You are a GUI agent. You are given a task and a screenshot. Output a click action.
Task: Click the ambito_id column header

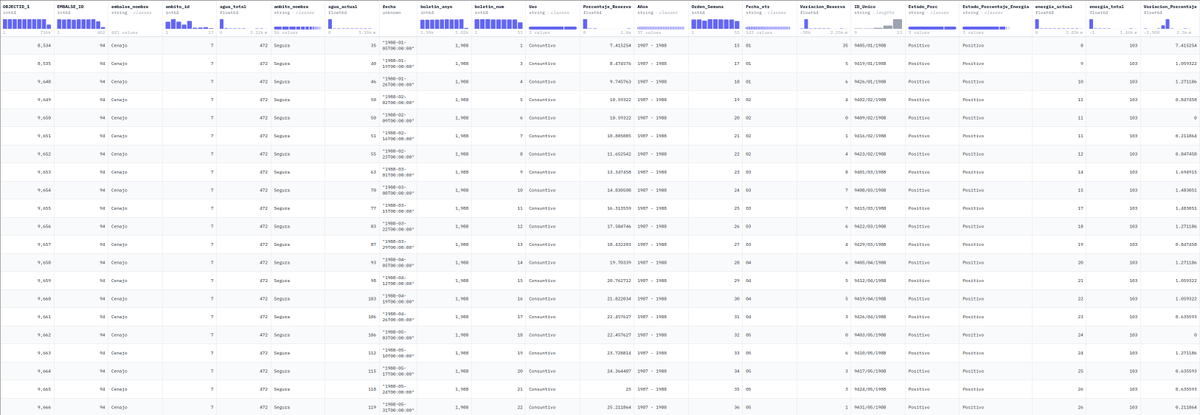[177, 6]
